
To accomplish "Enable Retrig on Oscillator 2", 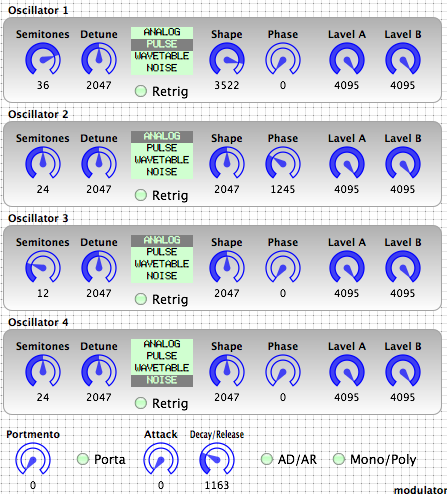I will click(x=141, y=195).
